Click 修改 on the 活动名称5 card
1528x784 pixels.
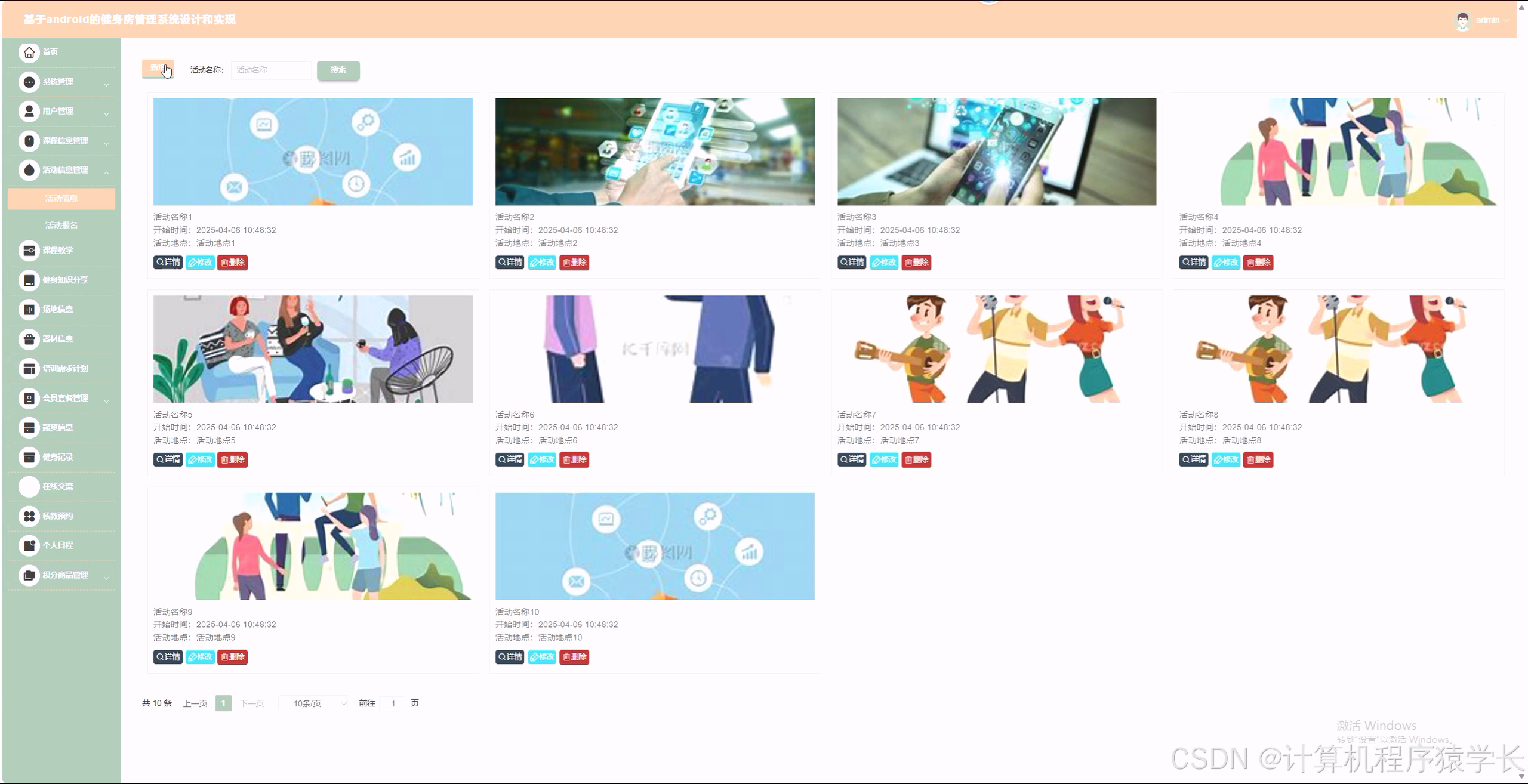click(200, 460)
